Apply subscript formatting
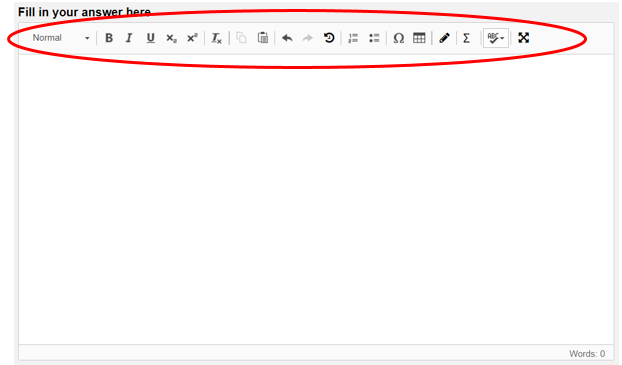 171,38
